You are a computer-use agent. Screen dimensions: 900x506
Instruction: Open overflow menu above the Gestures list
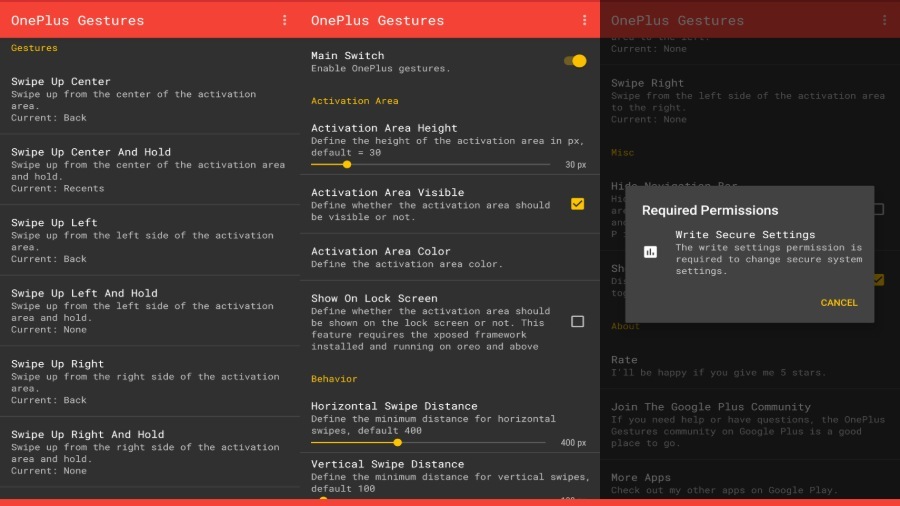[x=284, y=20]
